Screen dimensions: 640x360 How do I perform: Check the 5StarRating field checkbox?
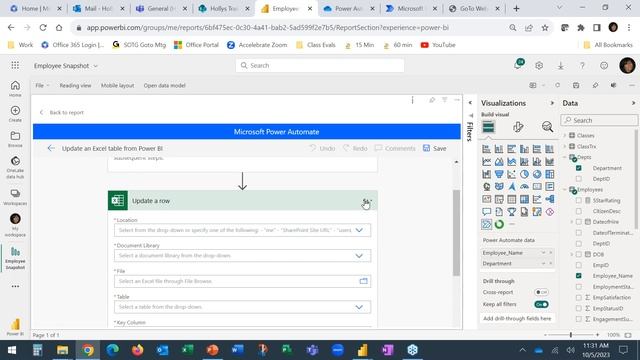click(x=578, y=200)
